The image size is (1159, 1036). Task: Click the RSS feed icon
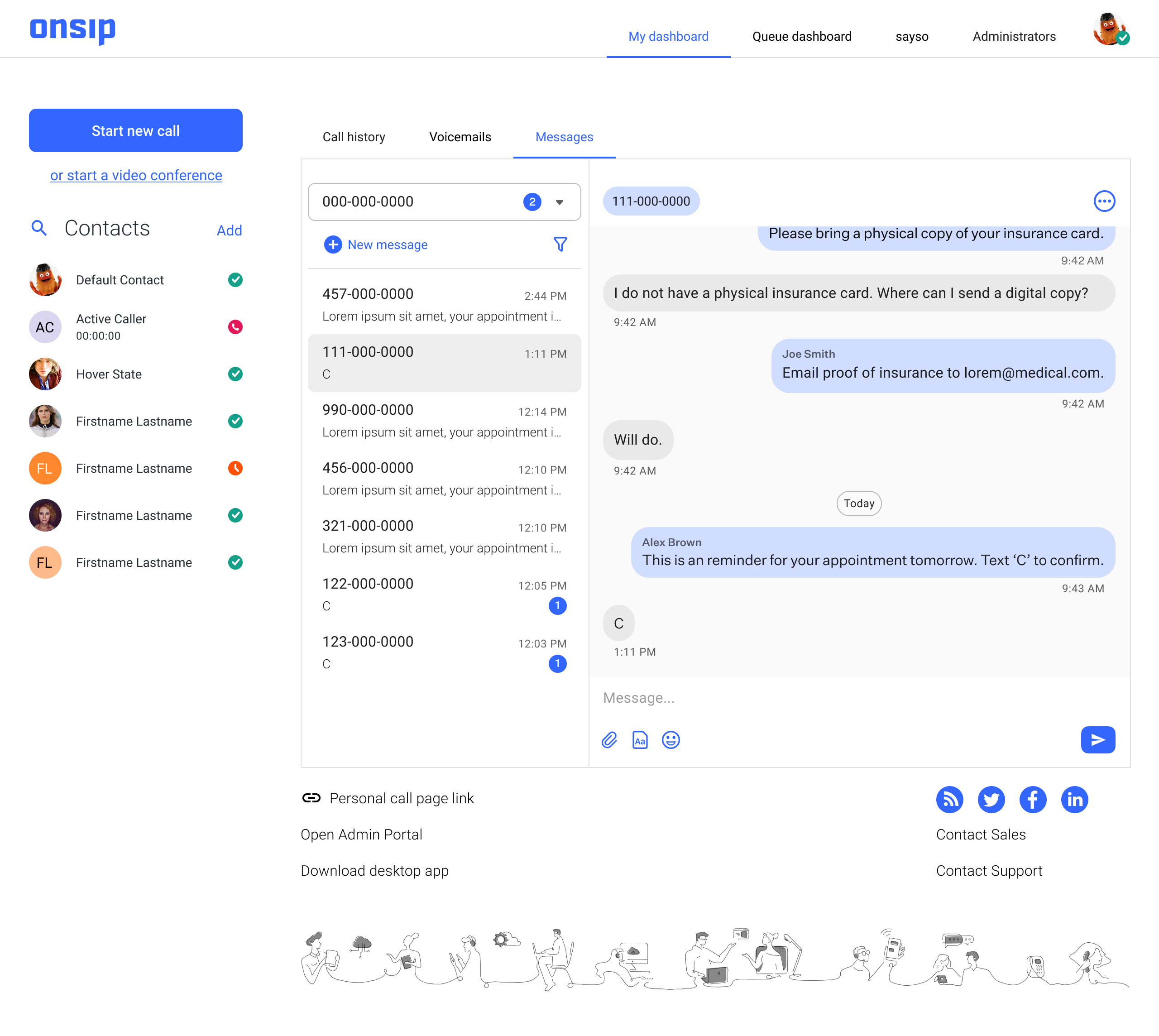click(x=949, y=800)
